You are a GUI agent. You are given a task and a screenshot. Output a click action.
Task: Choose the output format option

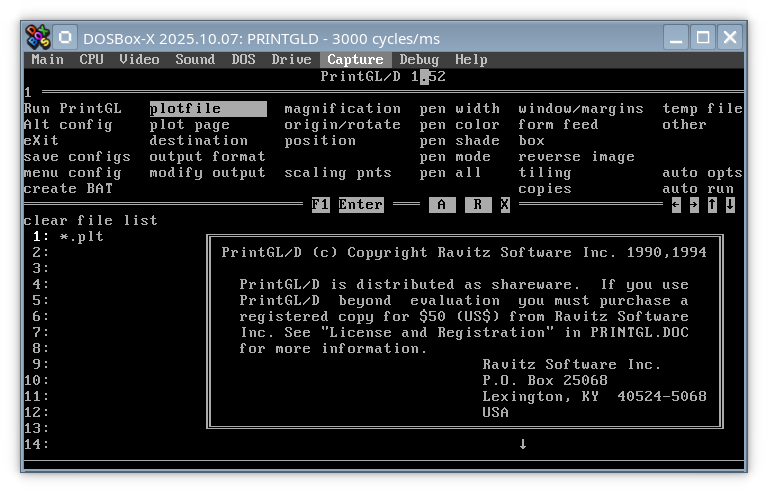click(x=207, y=157)
